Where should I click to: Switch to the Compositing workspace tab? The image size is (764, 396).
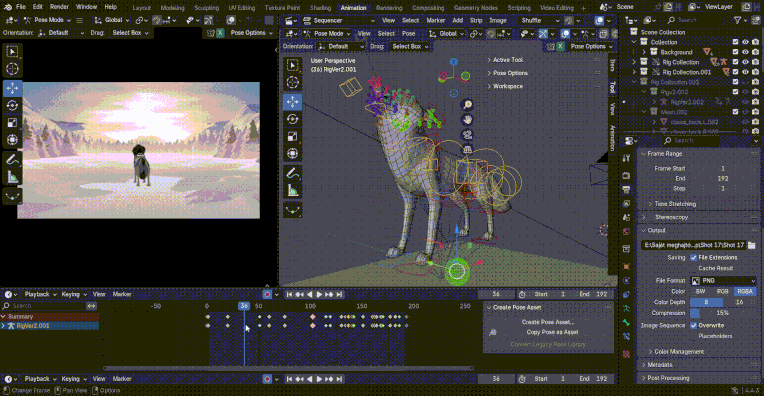point(428,8)
